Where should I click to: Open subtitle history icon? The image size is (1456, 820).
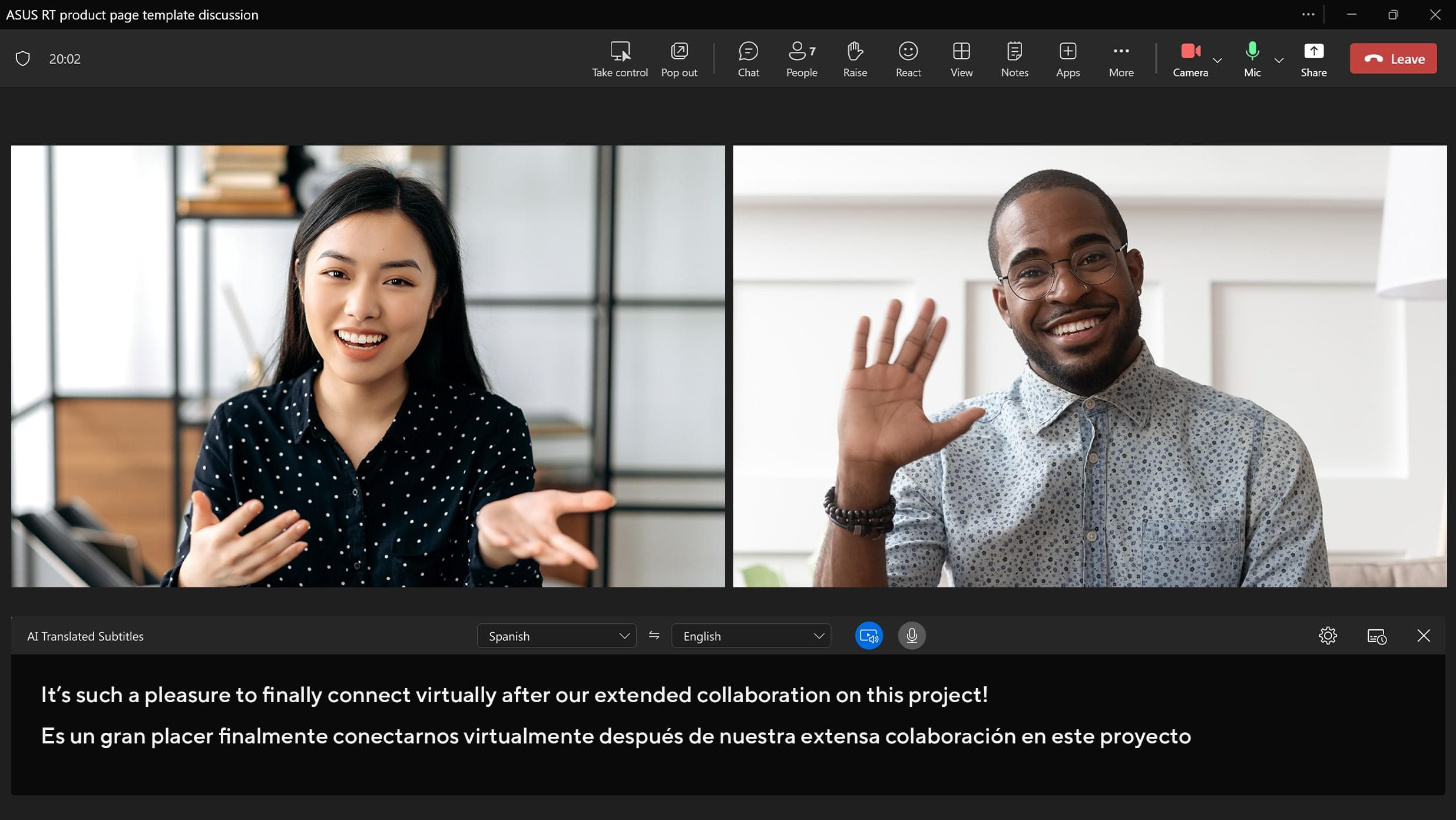pyautogui.click(x=1376, y=636)
